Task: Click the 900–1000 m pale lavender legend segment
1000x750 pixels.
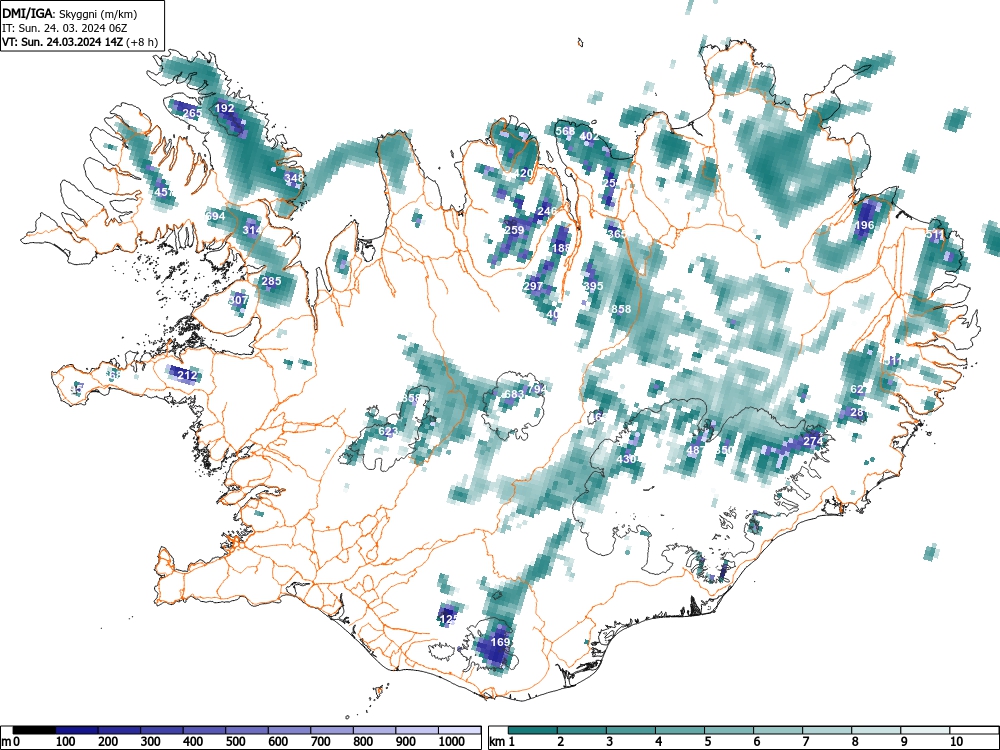Action: (x=417, y=730)
